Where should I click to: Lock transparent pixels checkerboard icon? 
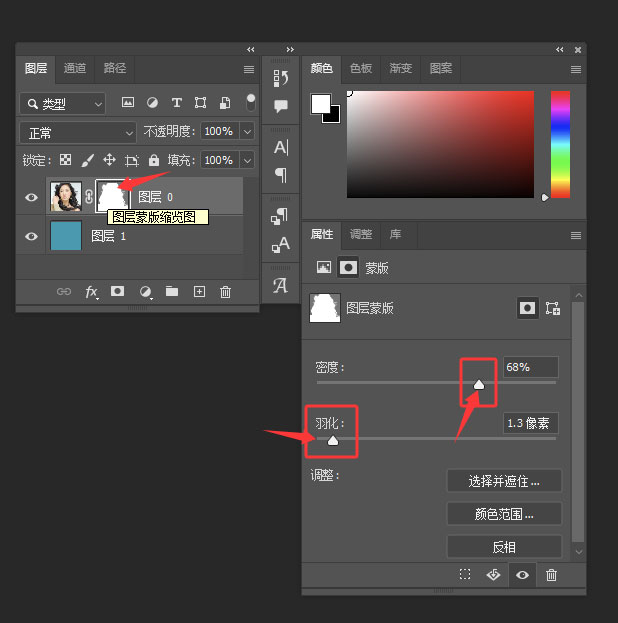coord(66,160)
